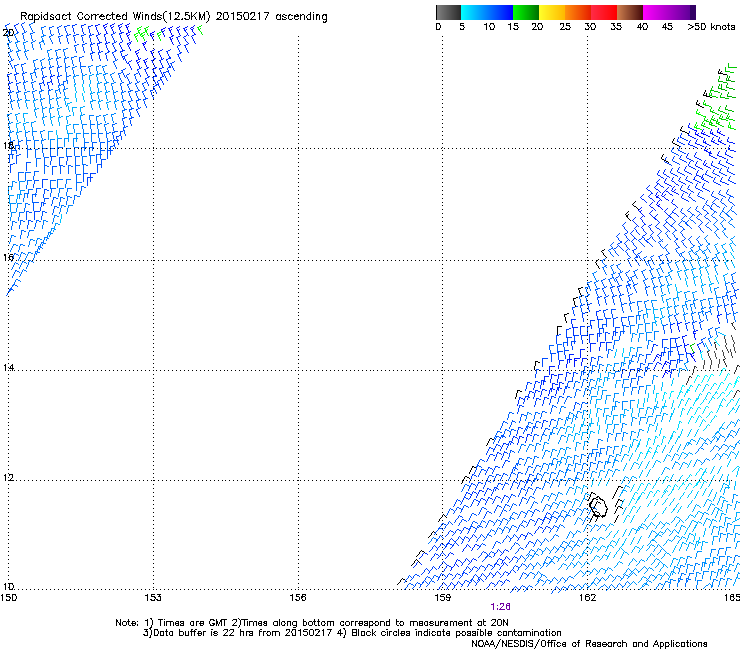This screenshot has width=740, height=650.
Task: Click the black contamination circle near 162E
Action: 598,506
